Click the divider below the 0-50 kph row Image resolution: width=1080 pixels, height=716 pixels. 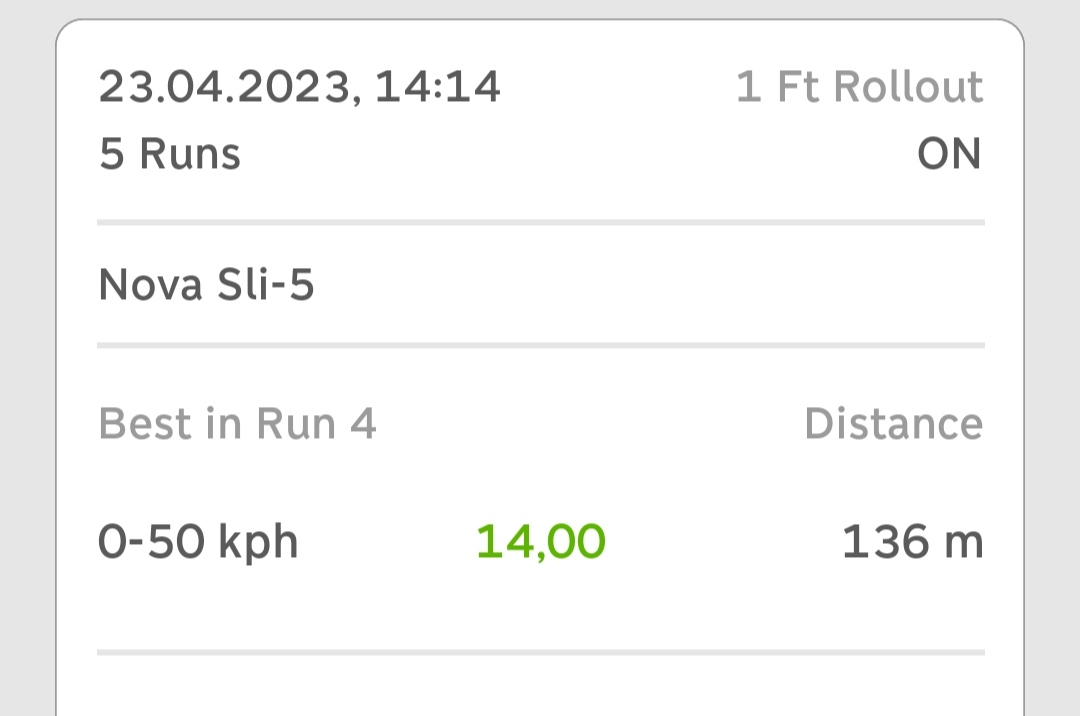(540, 653)
